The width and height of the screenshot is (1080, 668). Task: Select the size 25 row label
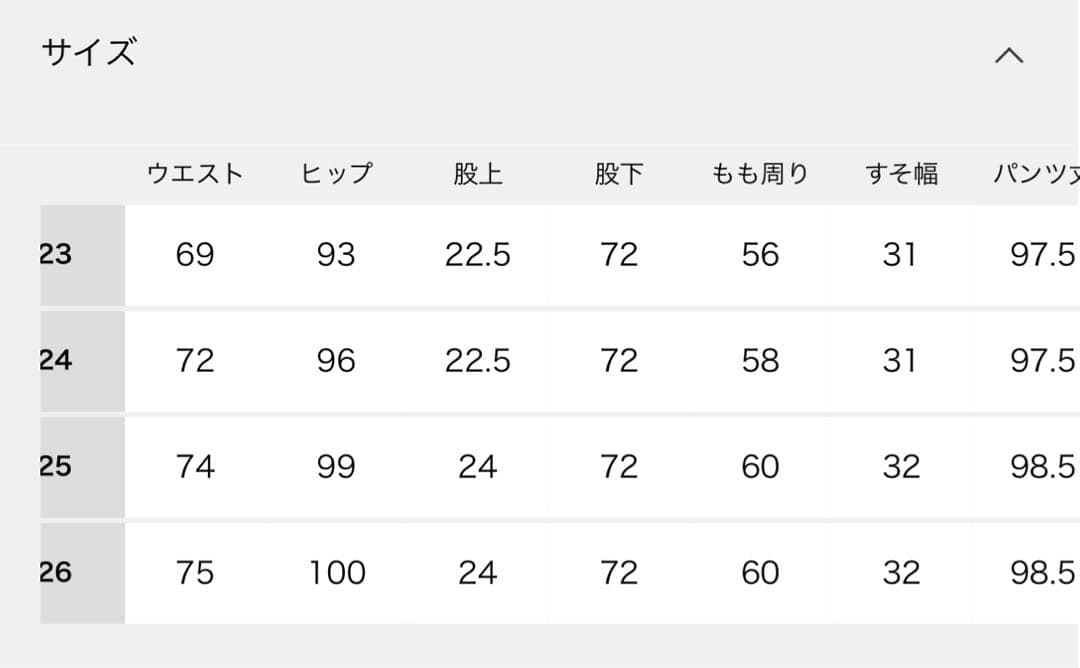[58, 466]
